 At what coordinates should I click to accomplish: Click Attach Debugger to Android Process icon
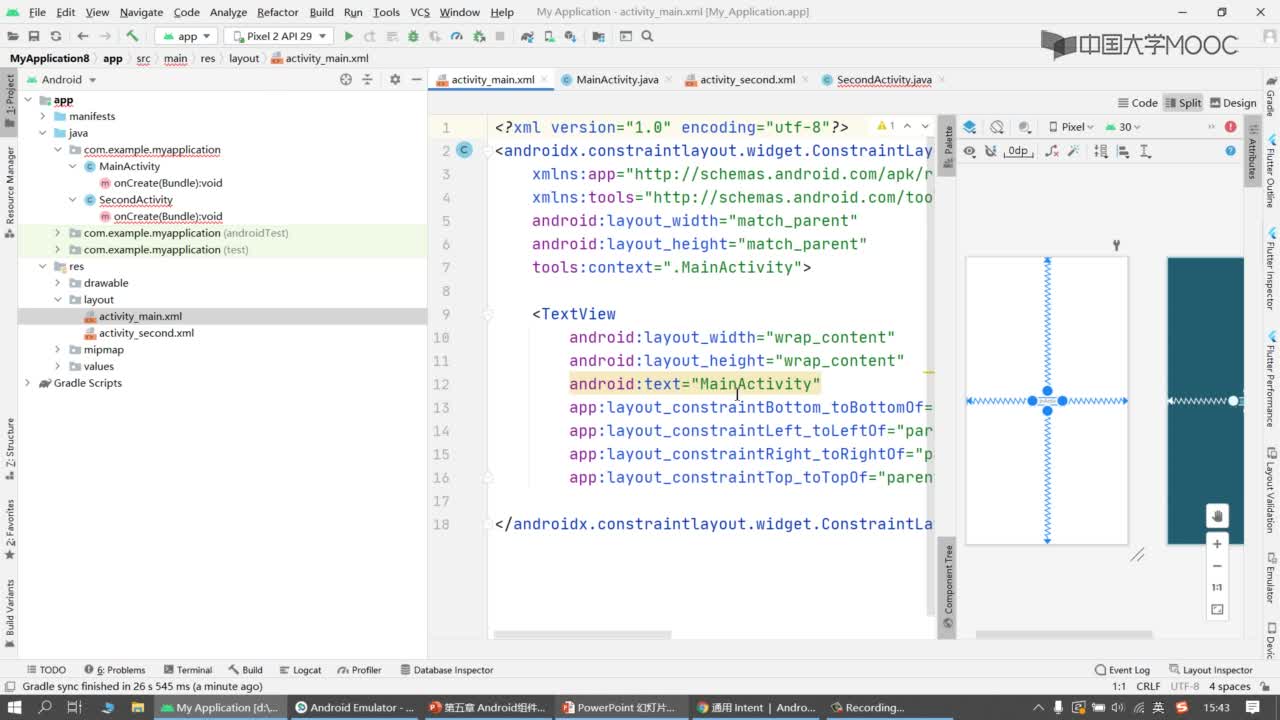(x=478, y=36)
